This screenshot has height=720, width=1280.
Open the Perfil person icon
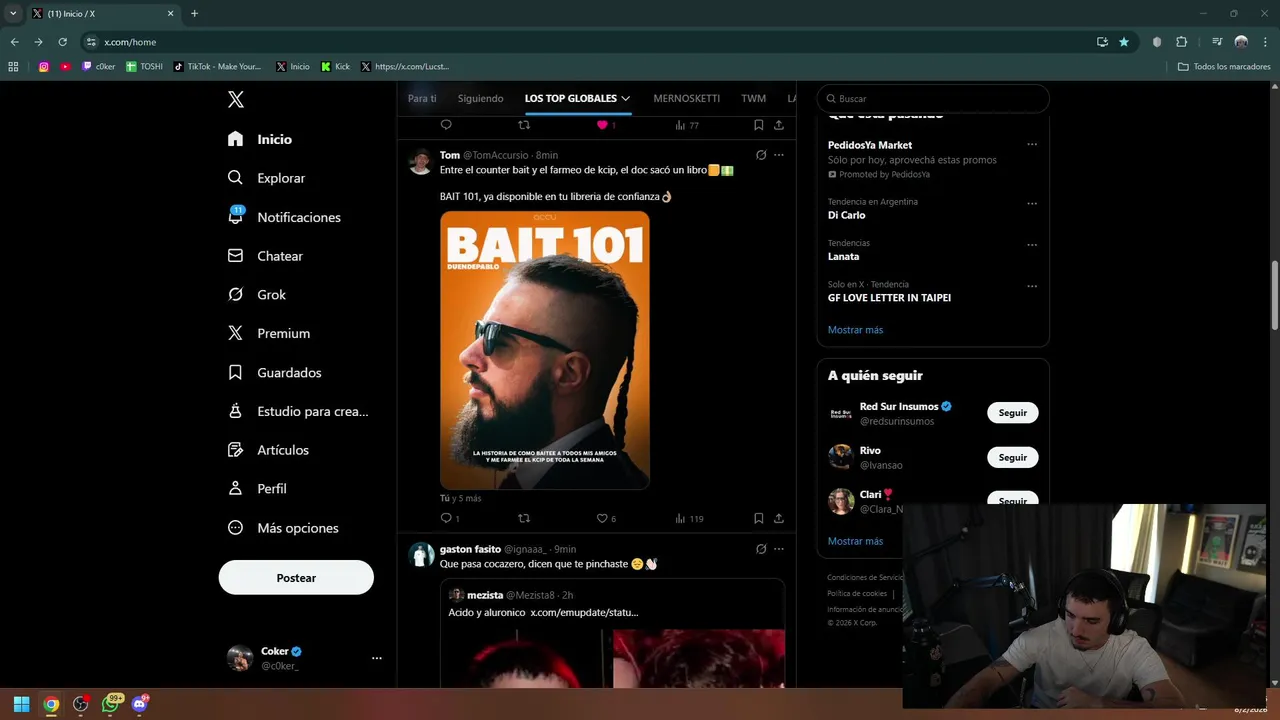tap(235, 488)
